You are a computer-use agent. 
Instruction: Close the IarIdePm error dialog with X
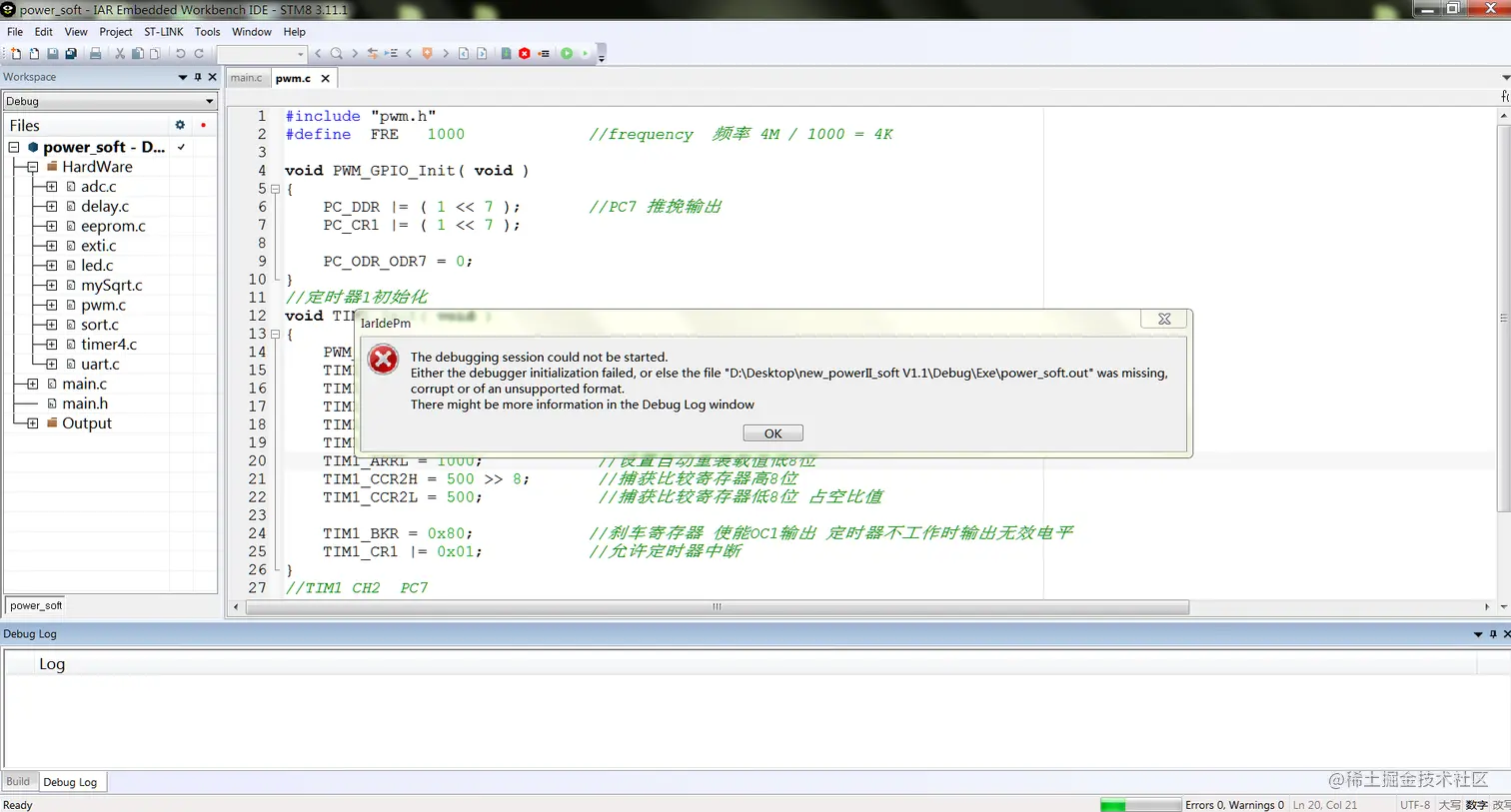coord(1164,319)
